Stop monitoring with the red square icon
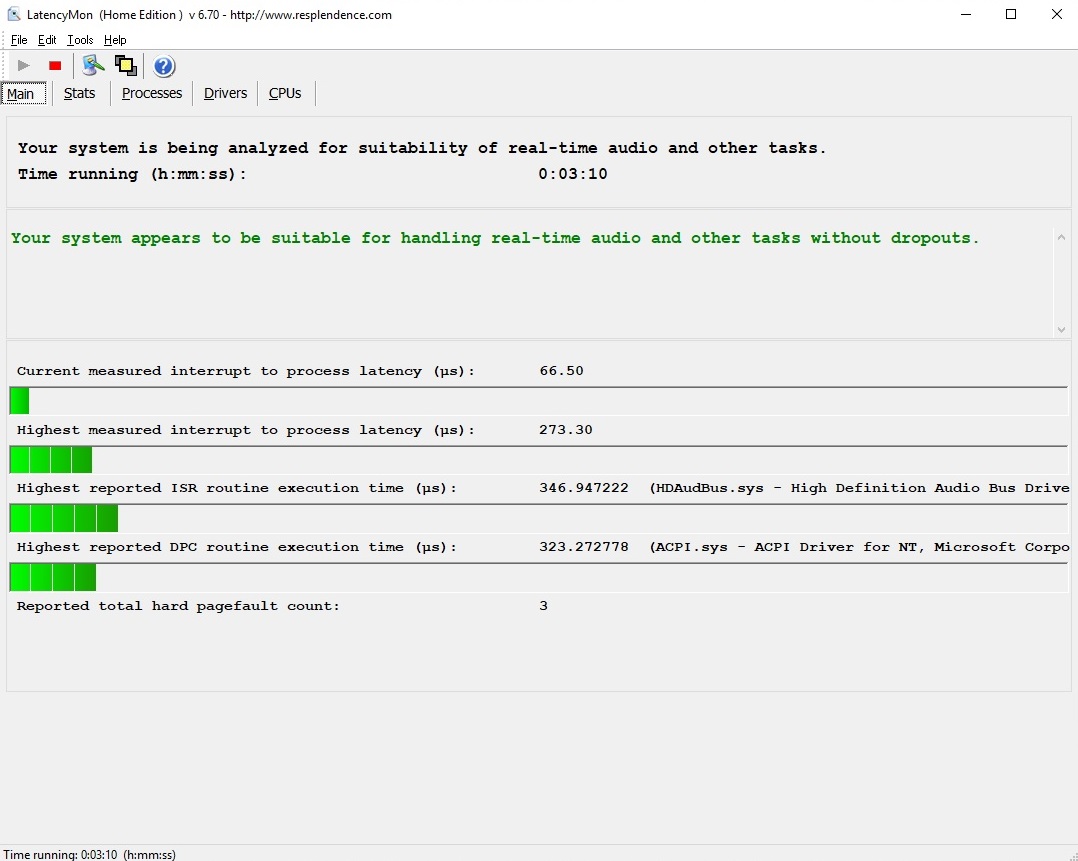 [x=55, y=66]
